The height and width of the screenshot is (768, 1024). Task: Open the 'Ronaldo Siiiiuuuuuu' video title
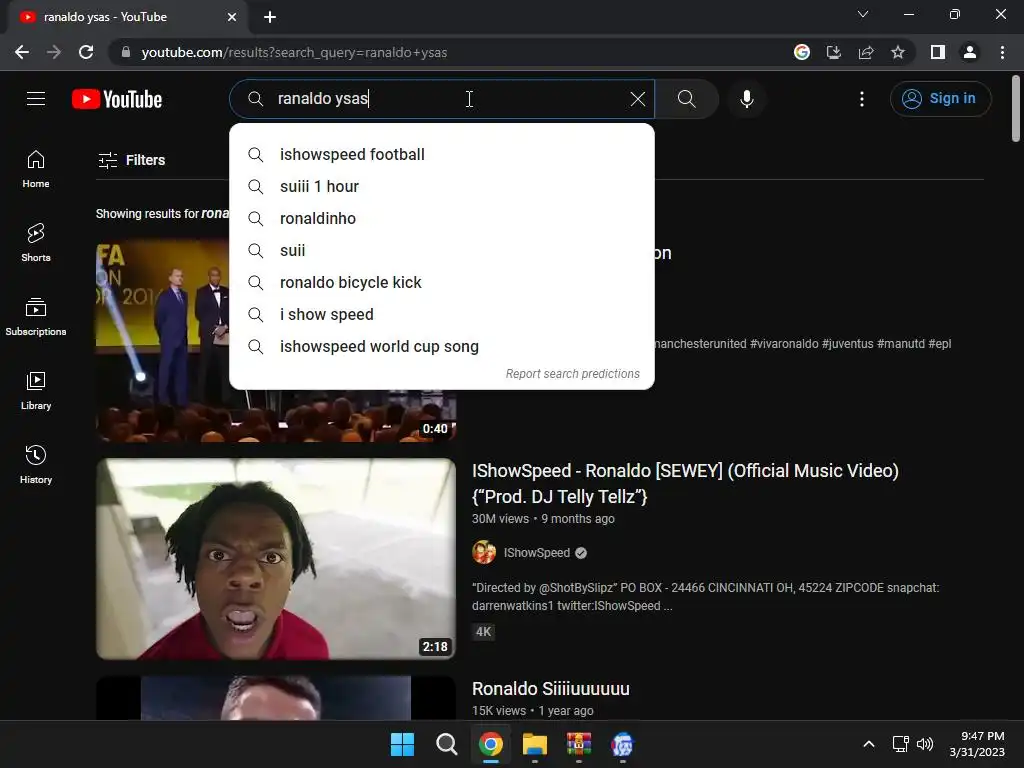pyautogui.click(x=551, y=688)
